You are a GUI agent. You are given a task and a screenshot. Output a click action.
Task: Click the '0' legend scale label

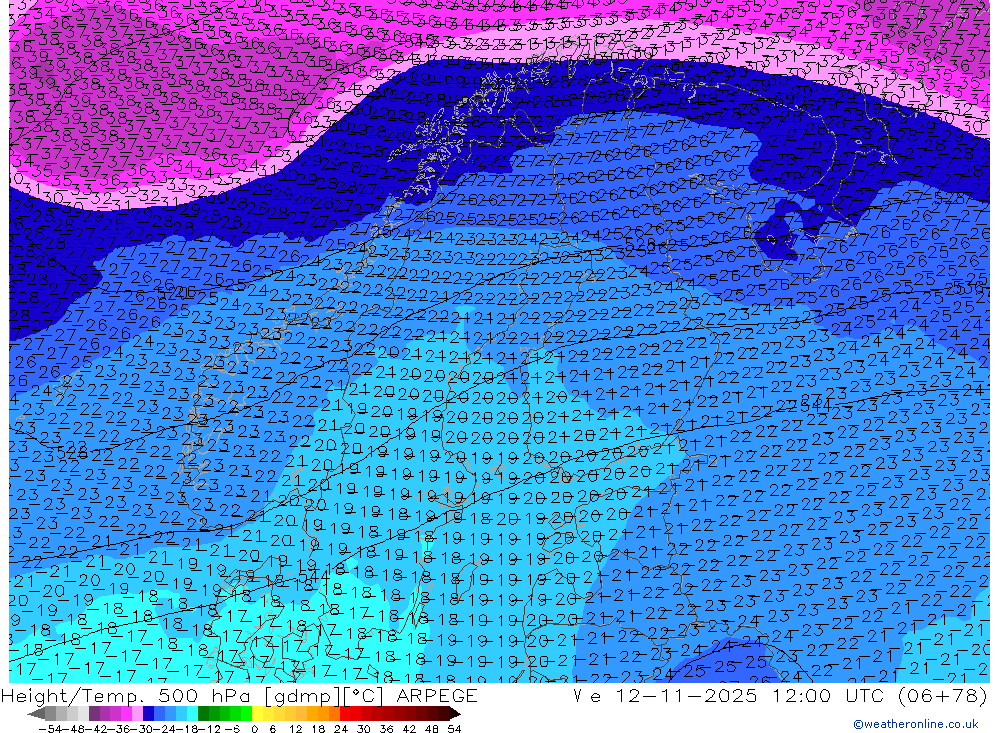click(x=254, y=729)
